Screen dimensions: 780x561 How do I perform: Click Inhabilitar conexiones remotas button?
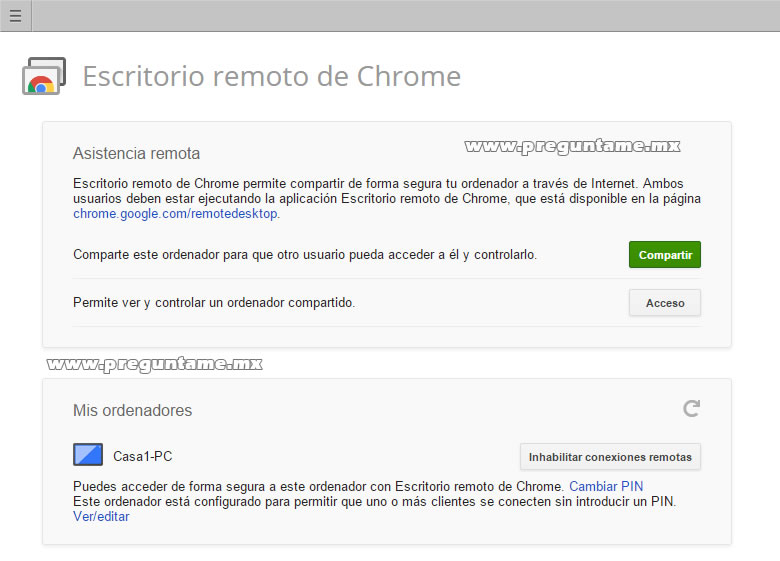[x=610, y=457]
